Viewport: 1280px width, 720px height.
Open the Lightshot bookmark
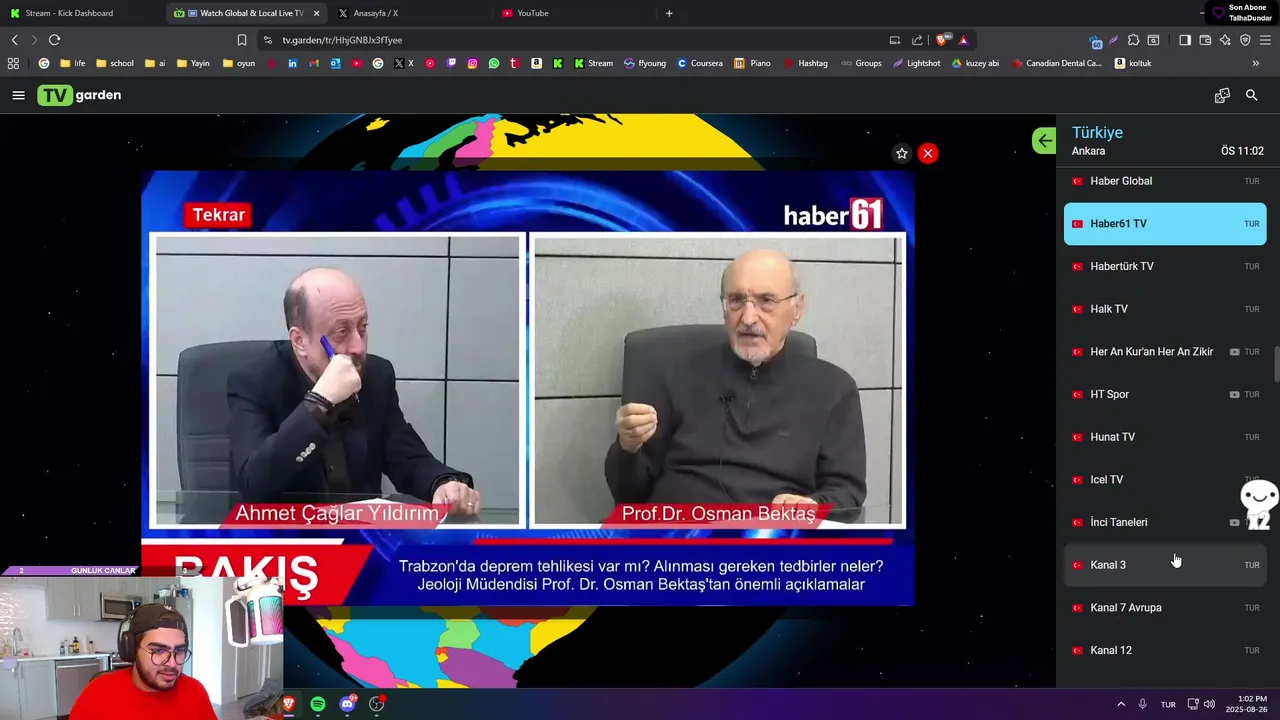pyautogui.click(x=917, y=63)
